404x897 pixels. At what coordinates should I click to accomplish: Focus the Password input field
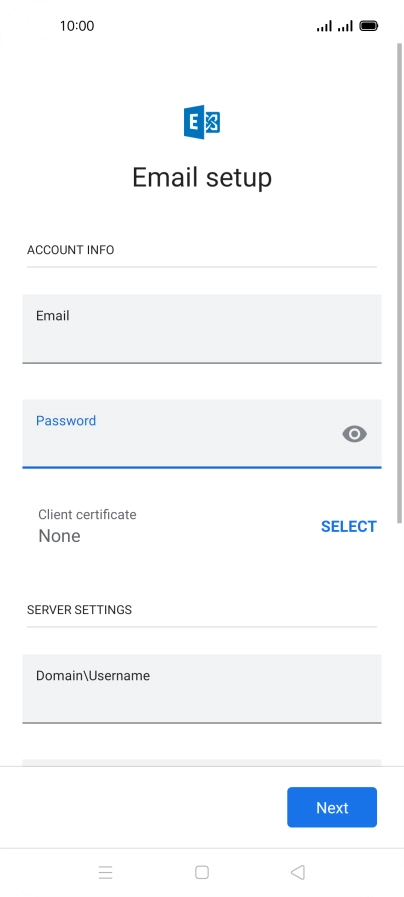click(201, 434)
